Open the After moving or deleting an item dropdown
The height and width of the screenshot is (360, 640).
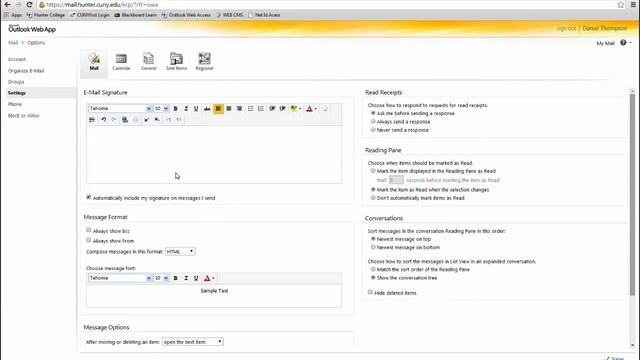[x=193, y=342]
